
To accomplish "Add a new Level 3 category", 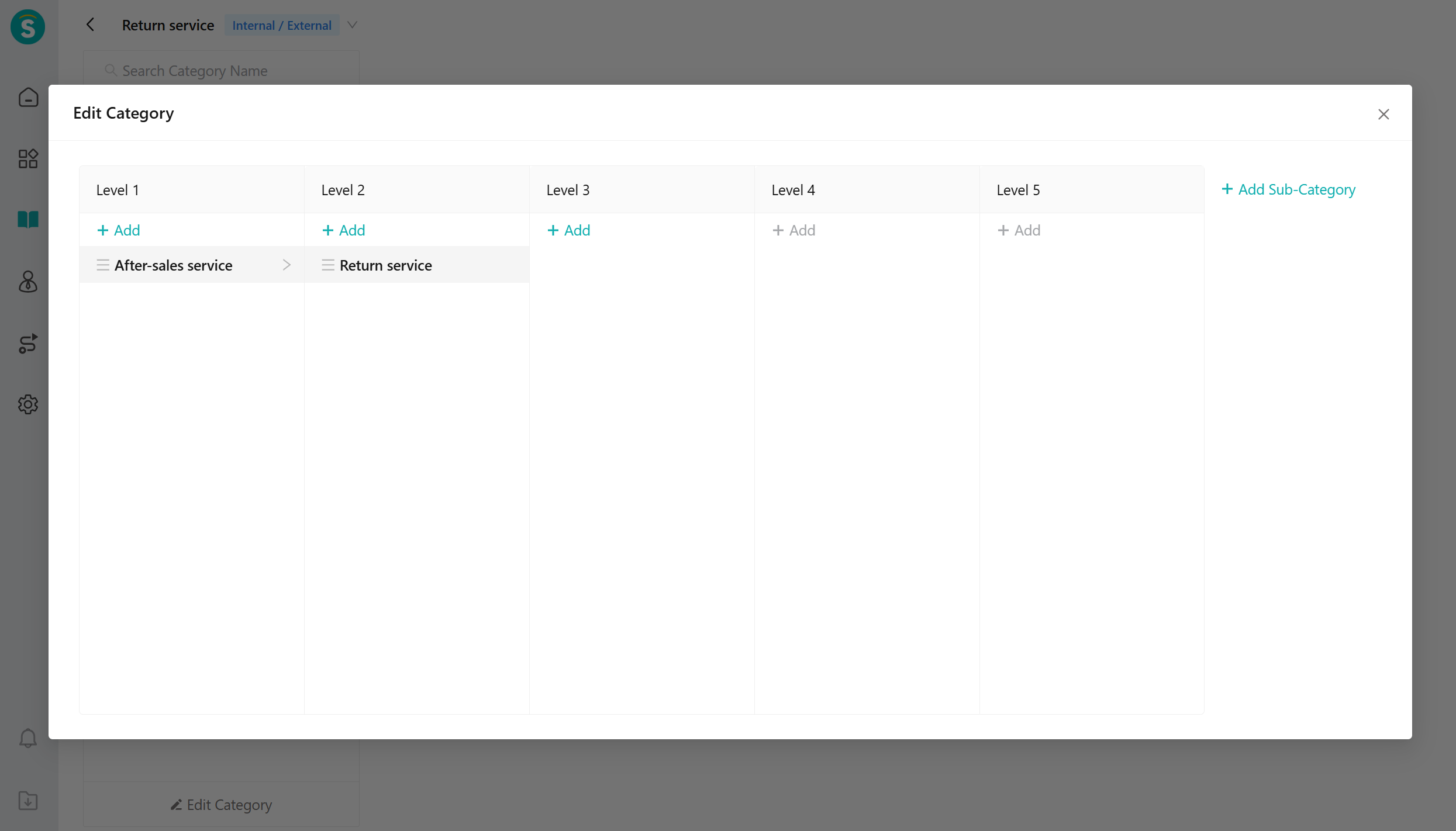I will [x=568, y=230].
